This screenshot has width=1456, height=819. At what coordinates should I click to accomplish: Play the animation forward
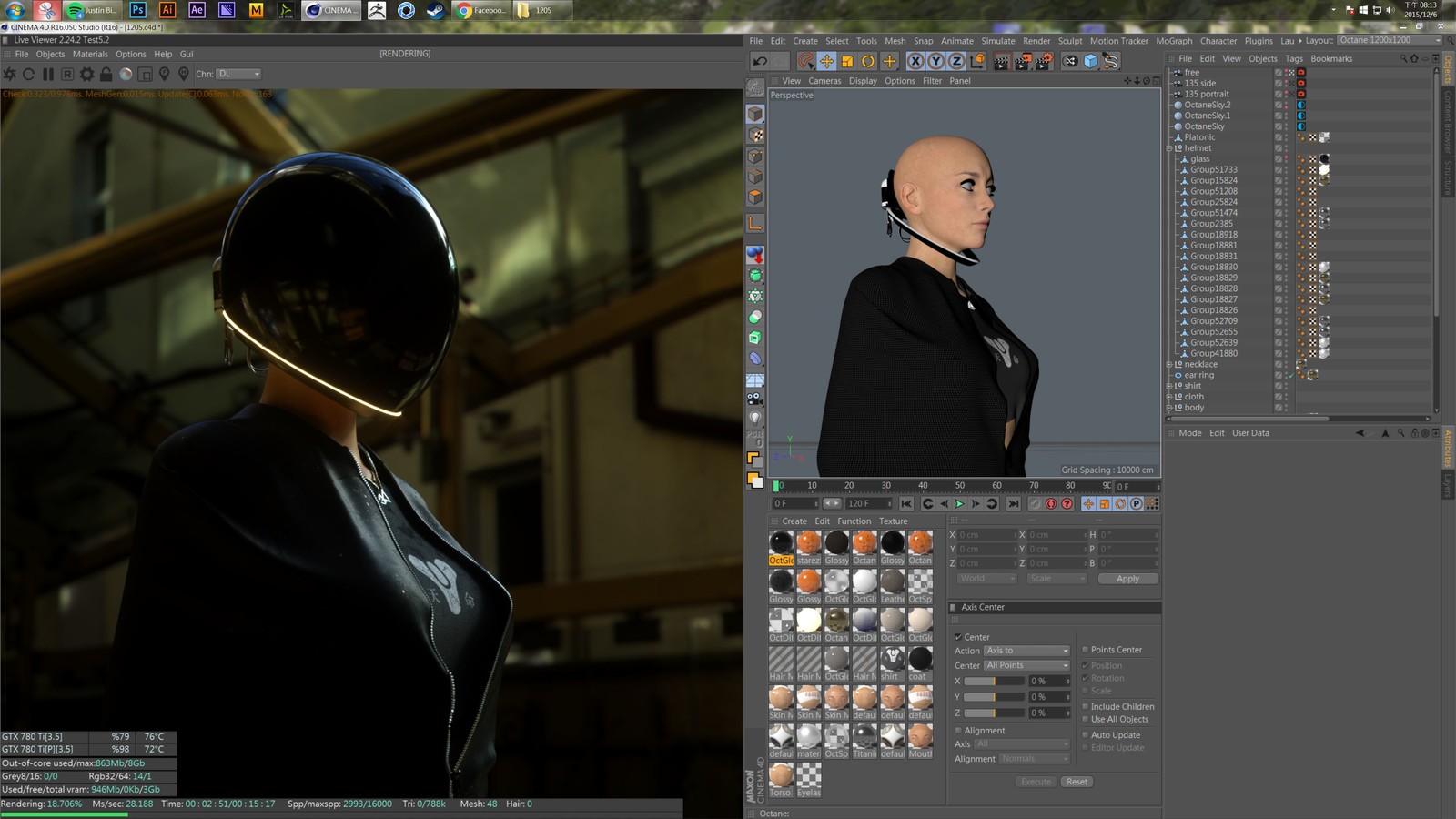click(x=959, y=503)
